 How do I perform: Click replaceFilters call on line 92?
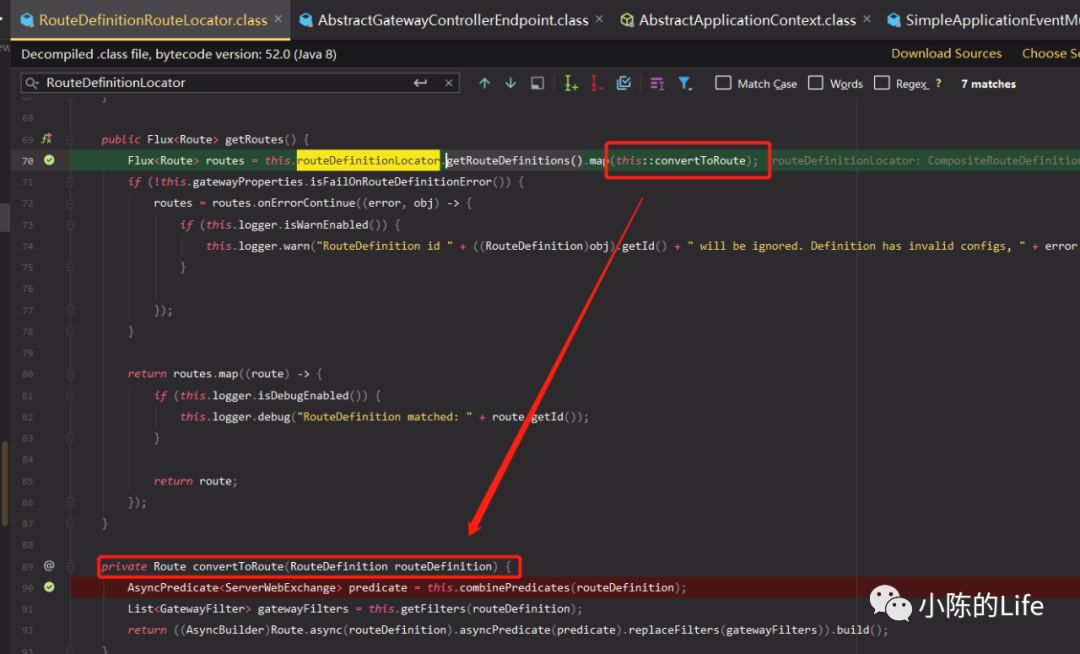coord(674,630)
